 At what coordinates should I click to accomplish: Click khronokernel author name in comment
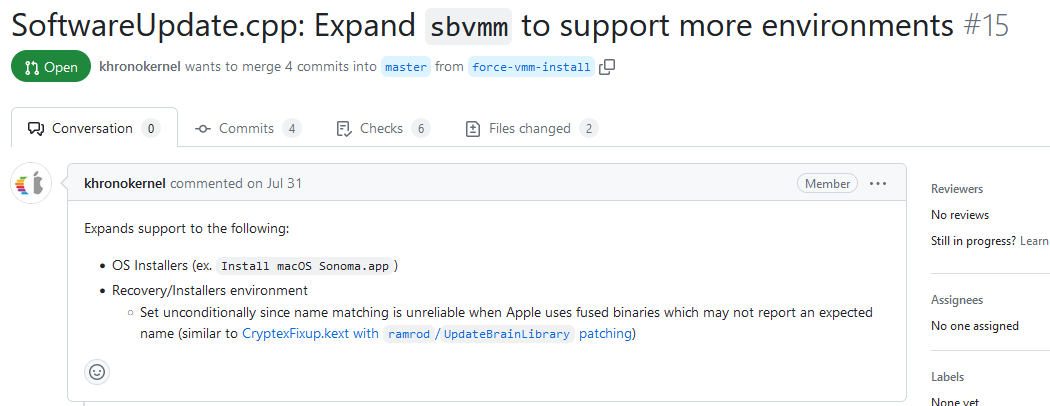point(125,184)
